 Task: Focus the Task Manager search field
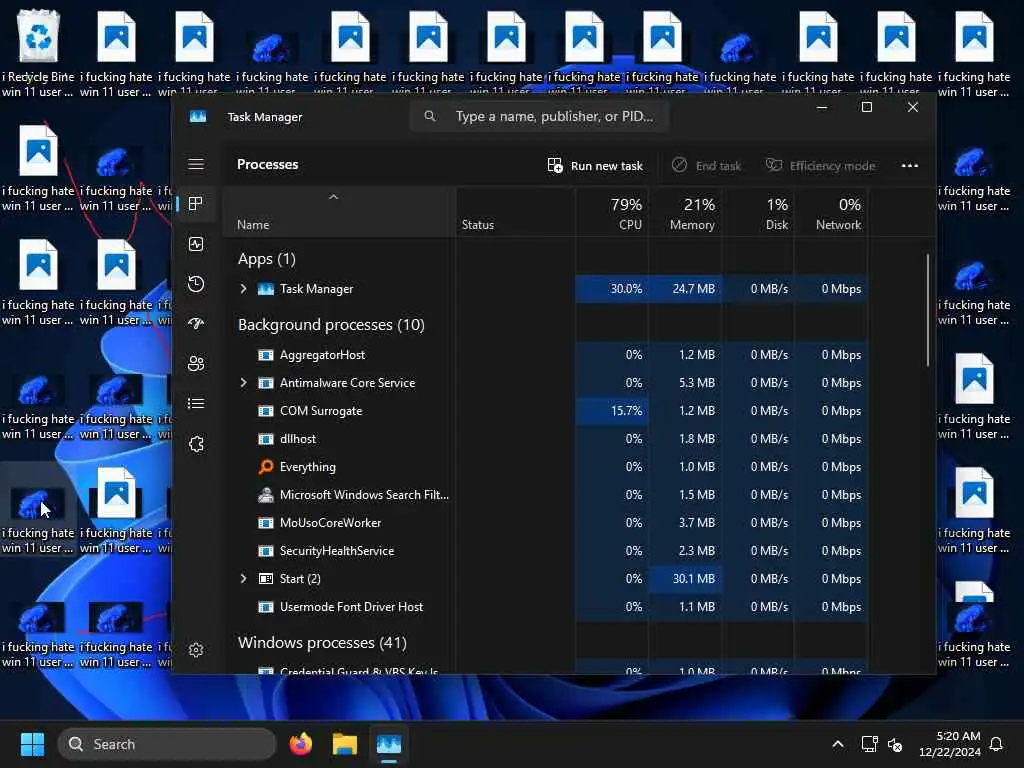(540, 116)
